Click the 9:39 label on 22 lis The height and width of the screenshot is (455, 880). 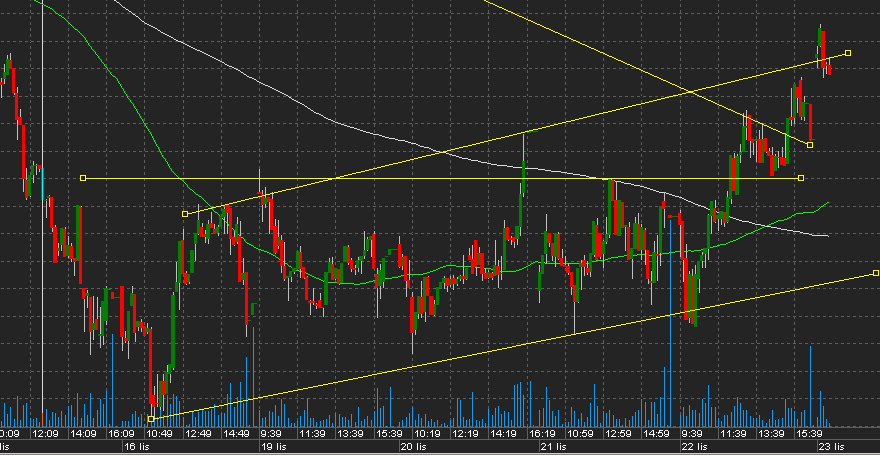point(692,434)
